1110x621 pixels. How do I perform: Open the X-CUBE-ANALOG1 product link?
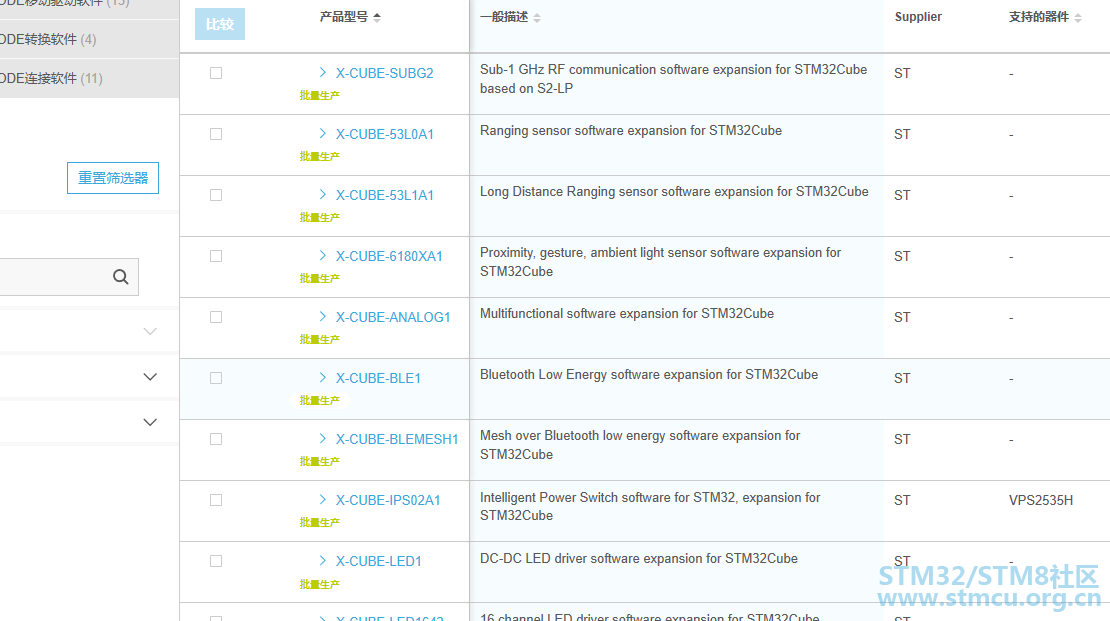coord(393,317)
